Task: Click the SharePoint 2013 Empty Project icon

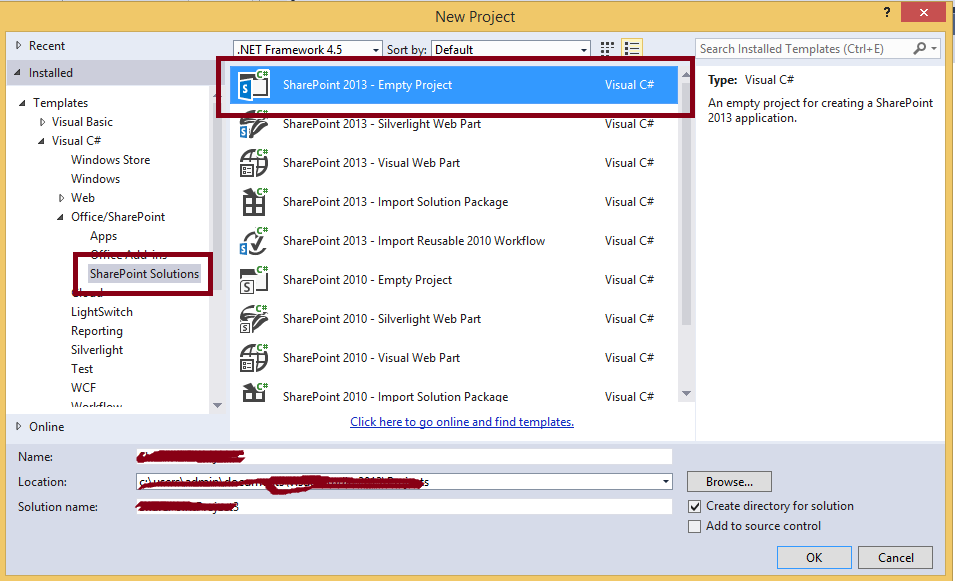Action: point(253,85)
